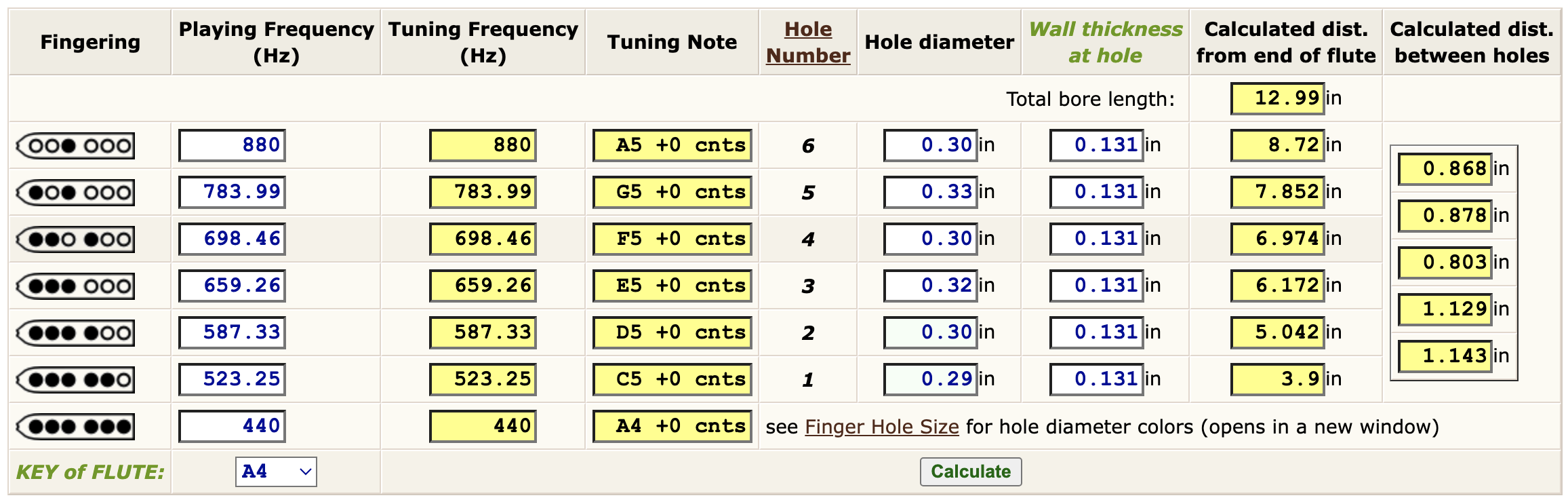
Task: Click the C5 fingering diagram icon
Action: [75, 380]
